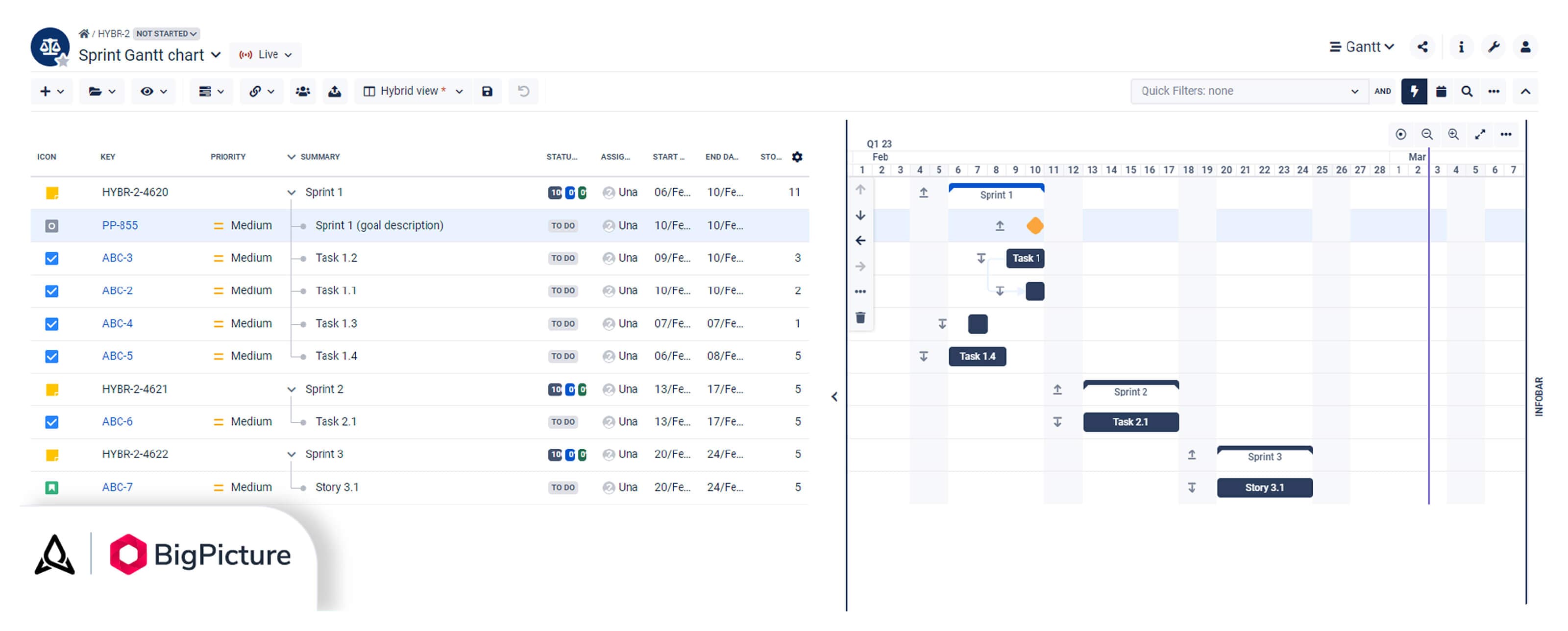Collapse the Sprint 3 tree row
This screenshot has height=631, width=1568.
(x=291, y=455)
